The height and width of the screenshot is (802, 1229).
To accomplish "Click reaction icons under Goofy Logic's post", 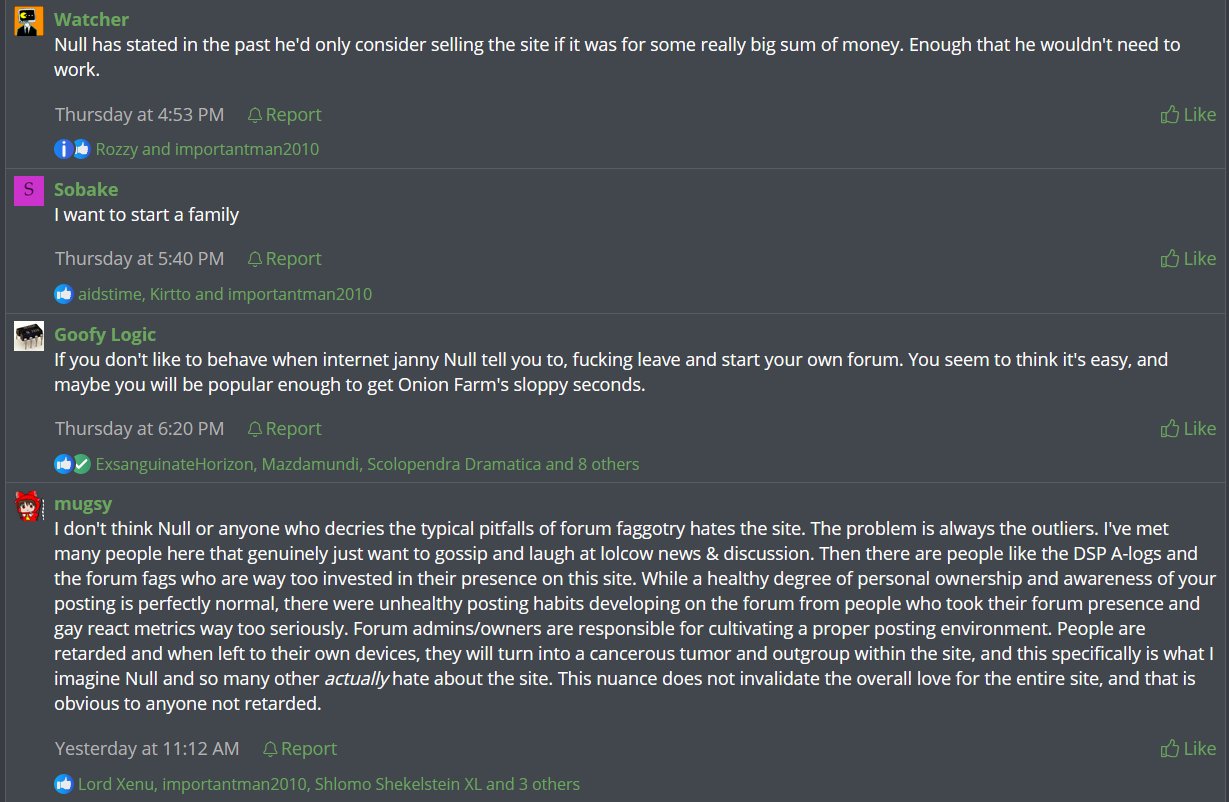I will [73, 464].
